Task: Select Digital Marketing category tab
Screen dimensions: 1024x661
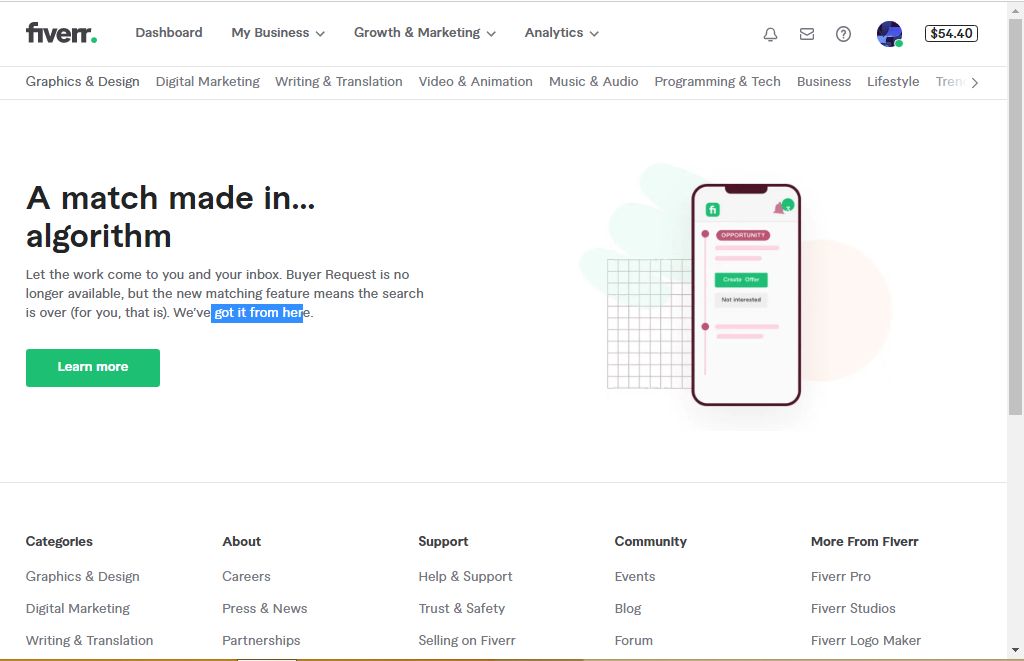Action: (208, 82)
